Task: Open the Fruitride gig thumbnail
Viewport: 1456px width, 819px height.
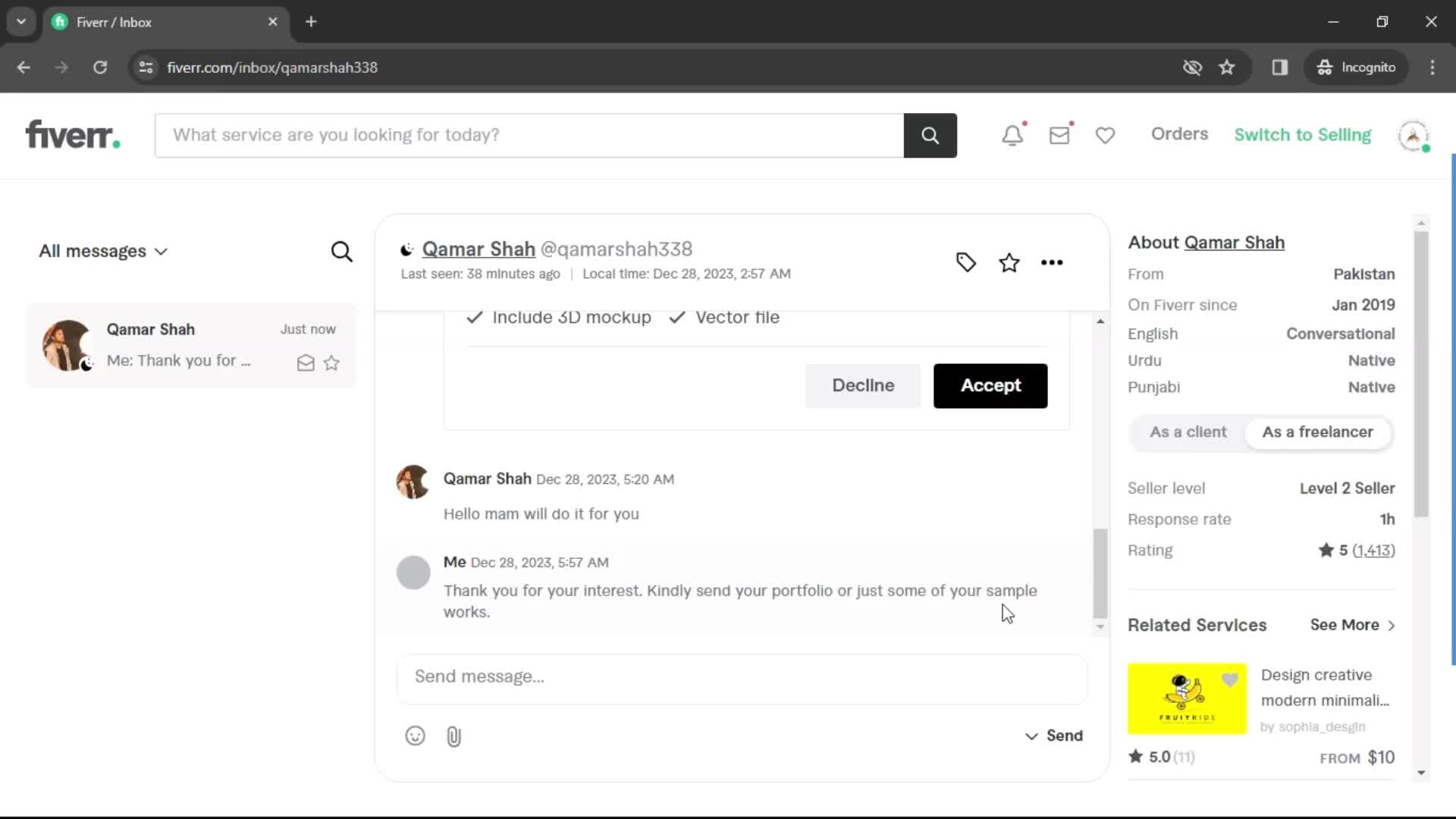Action: (x=1187, y=698)
